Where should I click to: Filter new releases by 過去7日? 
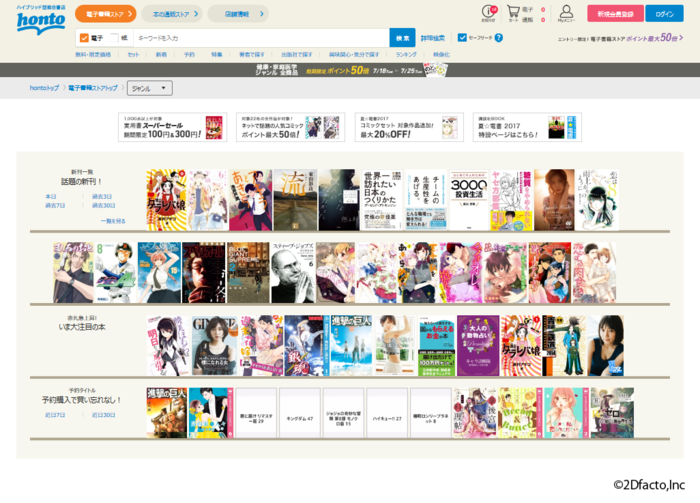[x=55, y=205]
